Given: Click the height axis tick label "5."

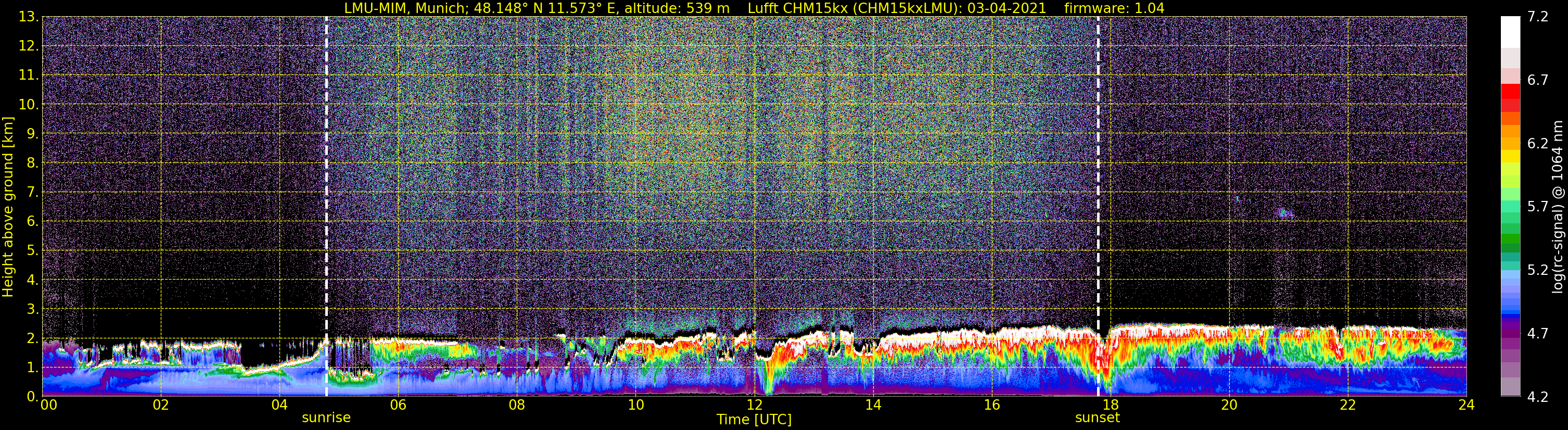Looking at the screenshot, I should click(33, 250).
